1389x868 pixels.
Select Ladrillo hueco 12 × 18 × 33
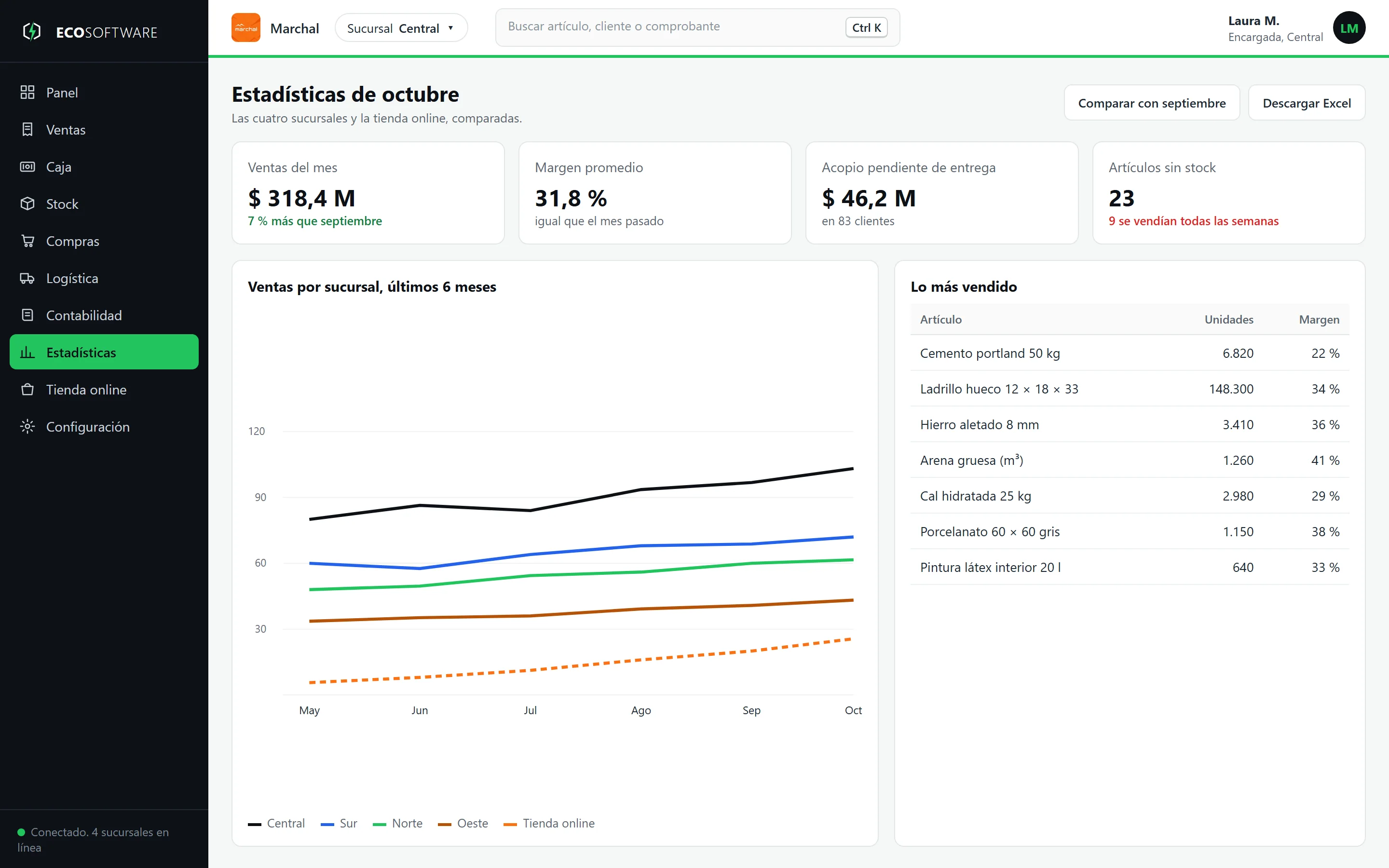pyautogui.click(x=1129, y=389)
